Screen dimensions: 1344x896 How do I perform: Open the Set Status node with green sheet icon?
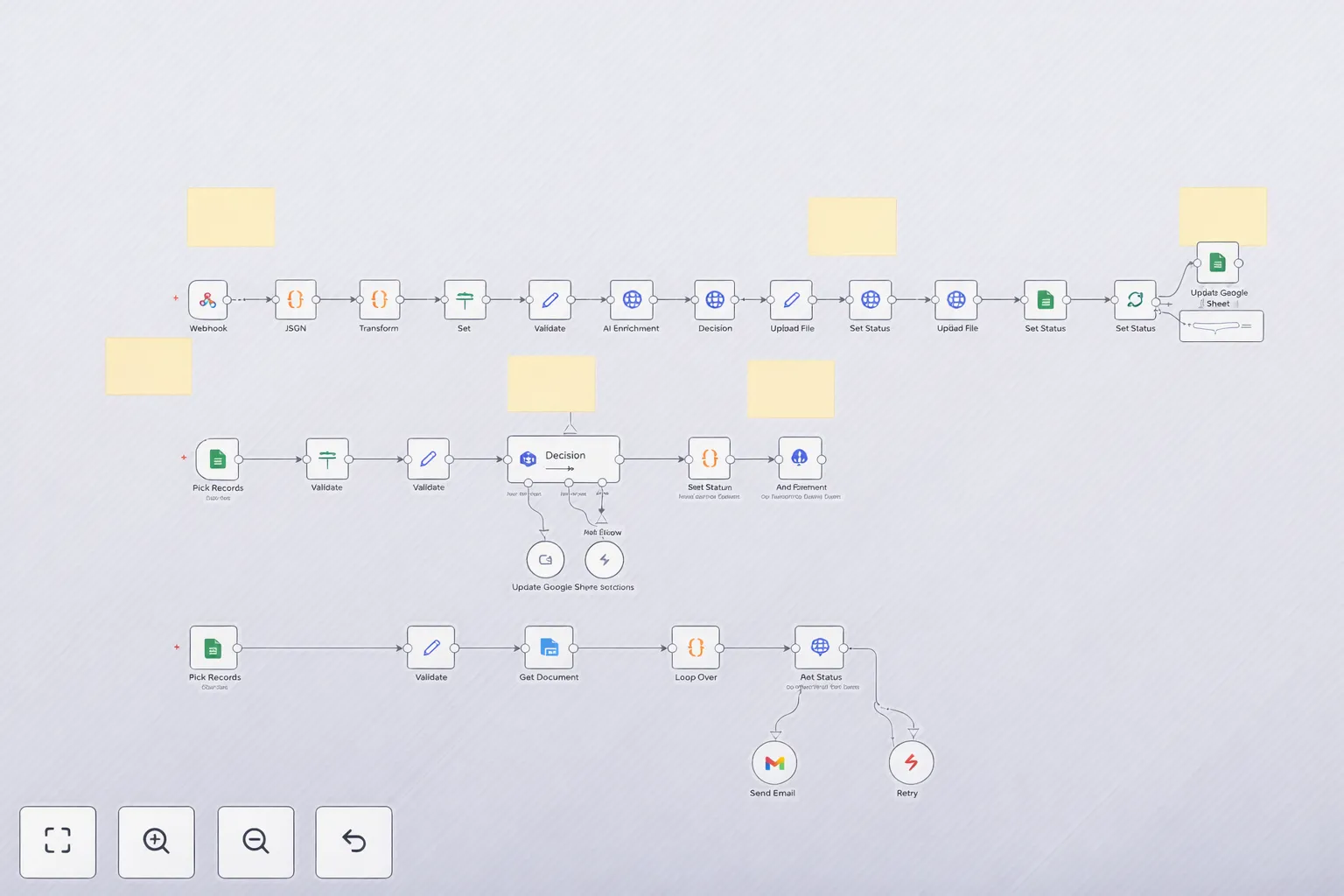(x=1046, y=299)
